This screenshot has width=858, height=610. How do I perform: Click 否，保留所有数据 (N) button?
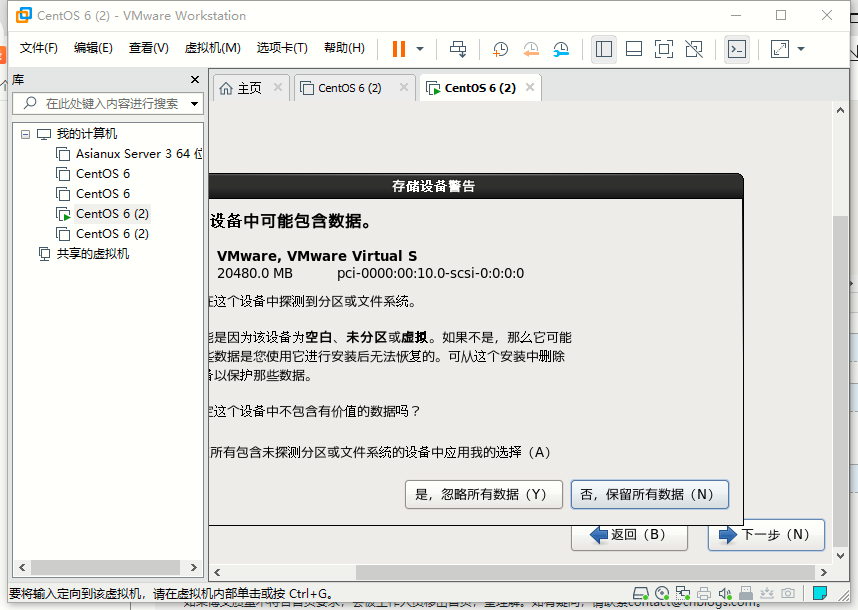pos(650,495)
